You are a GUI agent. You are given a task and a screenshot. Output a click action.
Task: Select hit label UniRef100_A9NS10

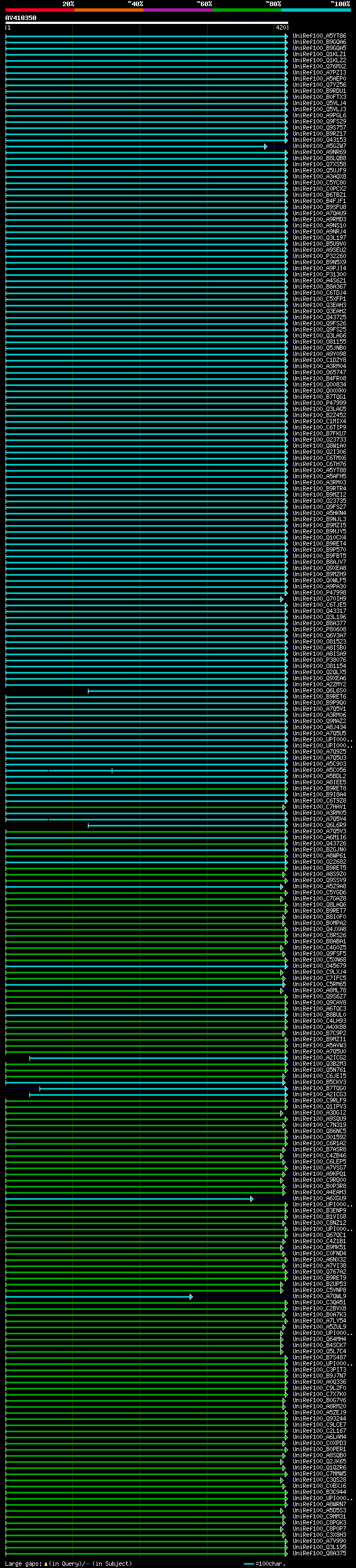click(x=319, y=225)
